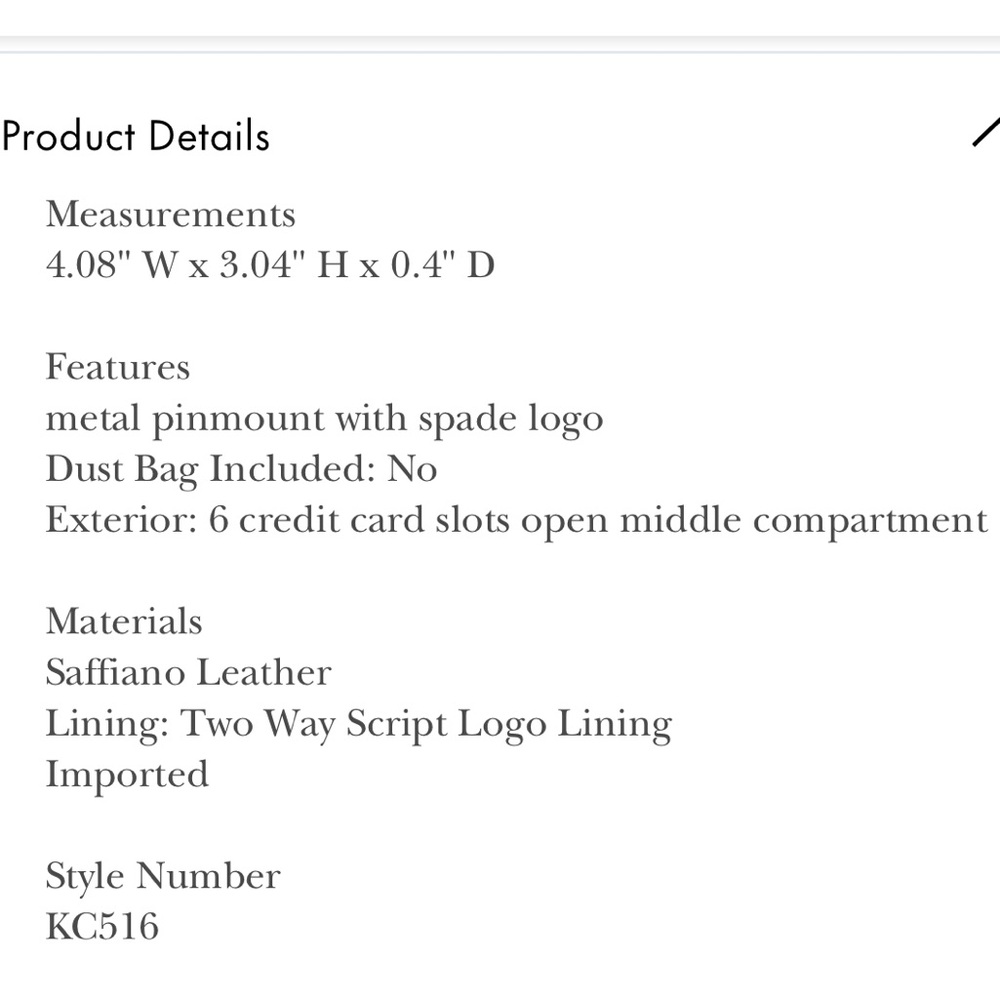Select the Materials label
The width and height of the screenshot is (1000, 1000).
click(124, 621)
